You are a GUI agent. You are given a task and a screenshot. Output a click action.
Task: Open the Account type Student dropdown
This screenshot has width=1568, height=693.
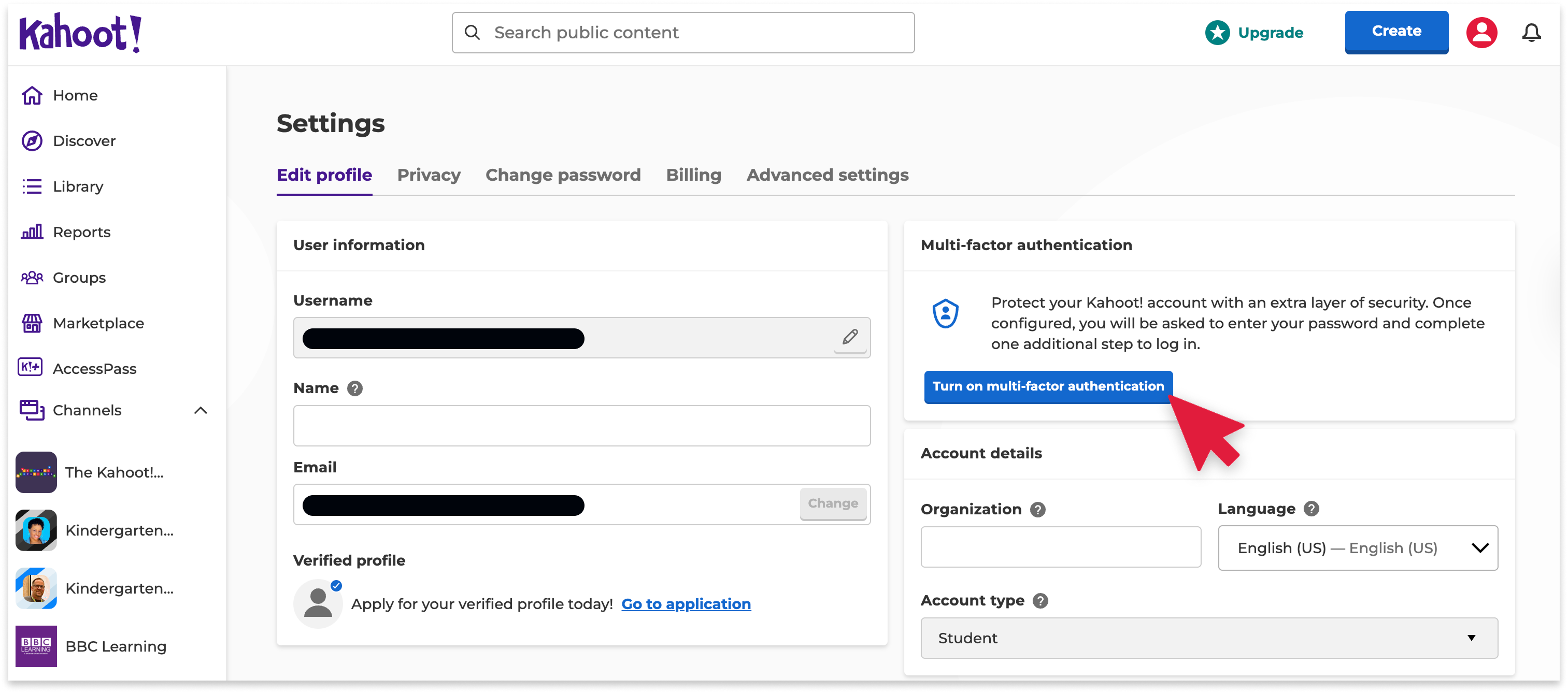tap(1209, 638)
